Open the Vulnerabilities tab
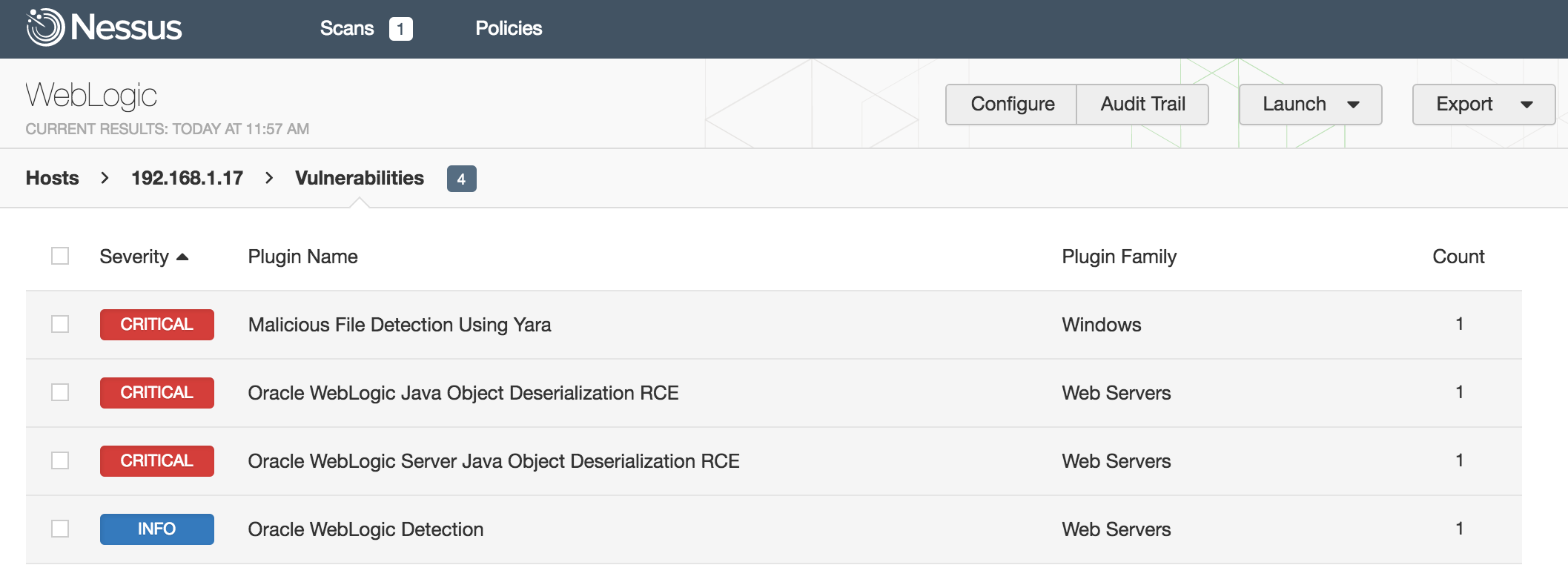Viewport: 1568px width, 585px height. coord(360,178)
